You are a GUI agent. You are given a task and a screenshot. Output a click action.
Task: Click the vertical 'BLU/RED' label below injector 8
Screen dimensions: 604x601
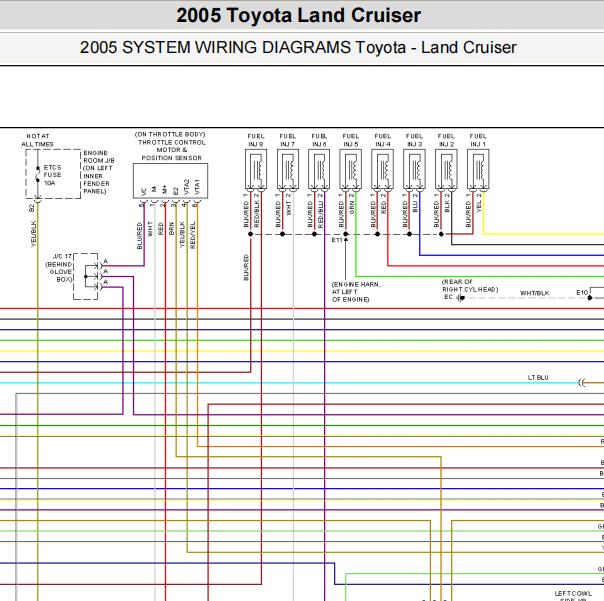pos(246,267)
